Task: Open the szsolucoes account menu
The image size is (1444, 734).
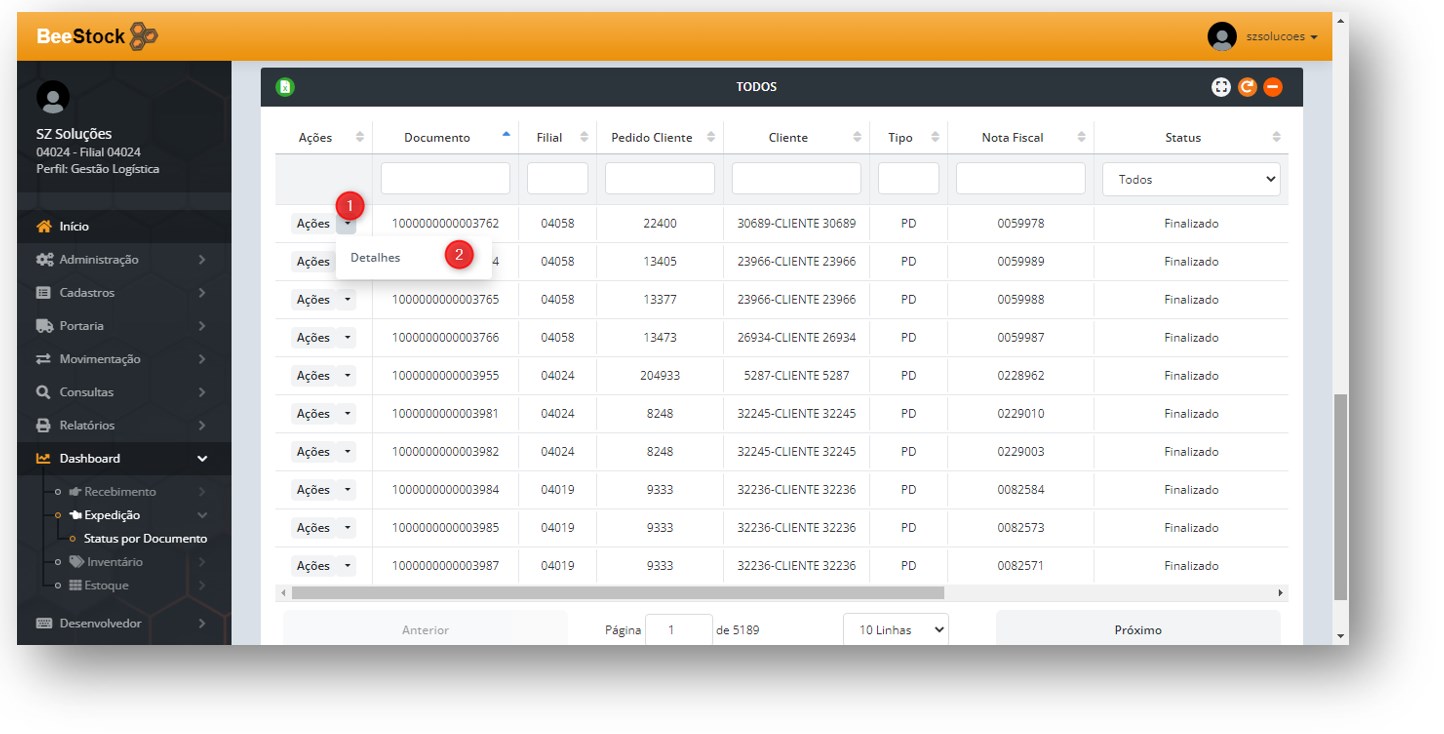Action: click(x=1280, y=37)
